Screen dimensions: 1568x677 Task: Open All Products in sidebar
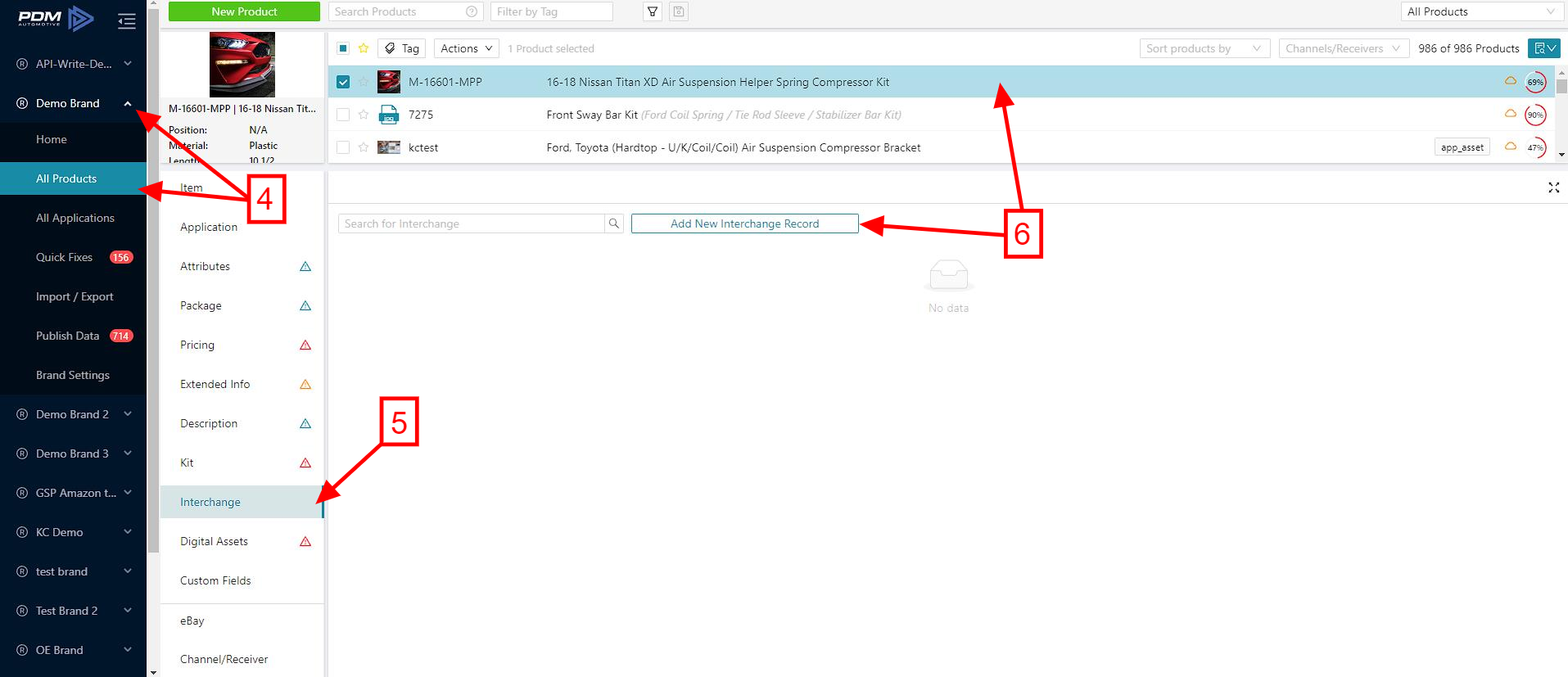(74, 178)
